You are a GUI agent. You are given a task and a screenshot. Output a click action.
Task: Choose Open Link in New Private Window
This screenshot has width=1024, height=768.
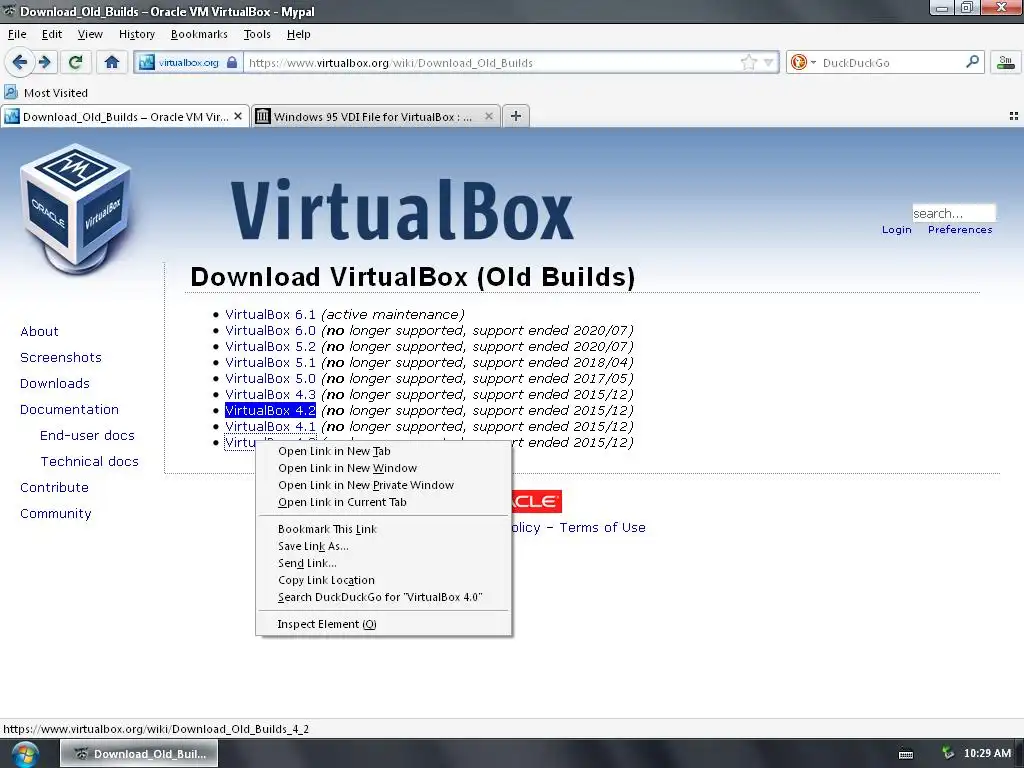tap(383, 485)
